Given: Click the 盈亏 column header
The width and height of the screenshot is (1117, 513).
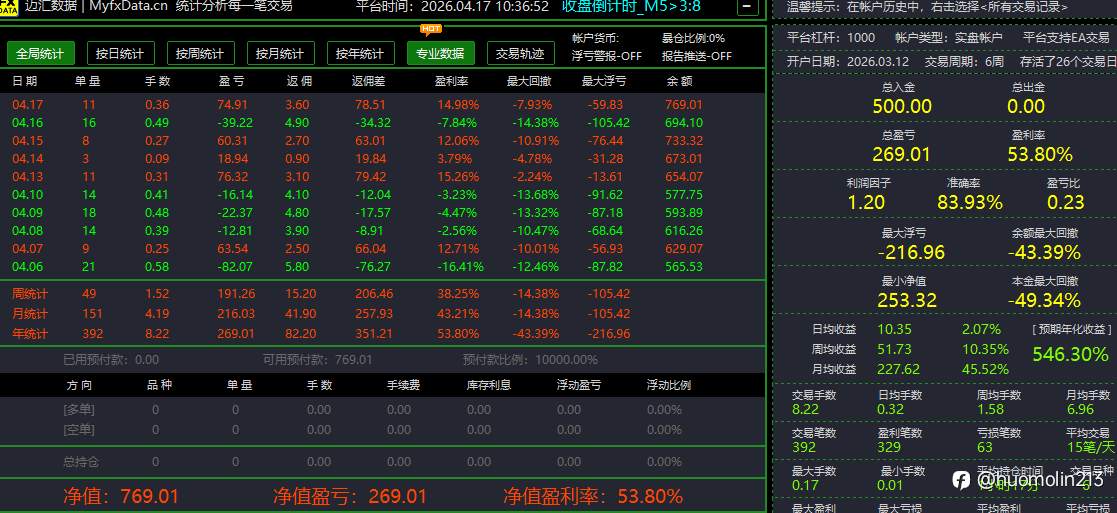Looking at the screenshot, I should click(232, 81).
